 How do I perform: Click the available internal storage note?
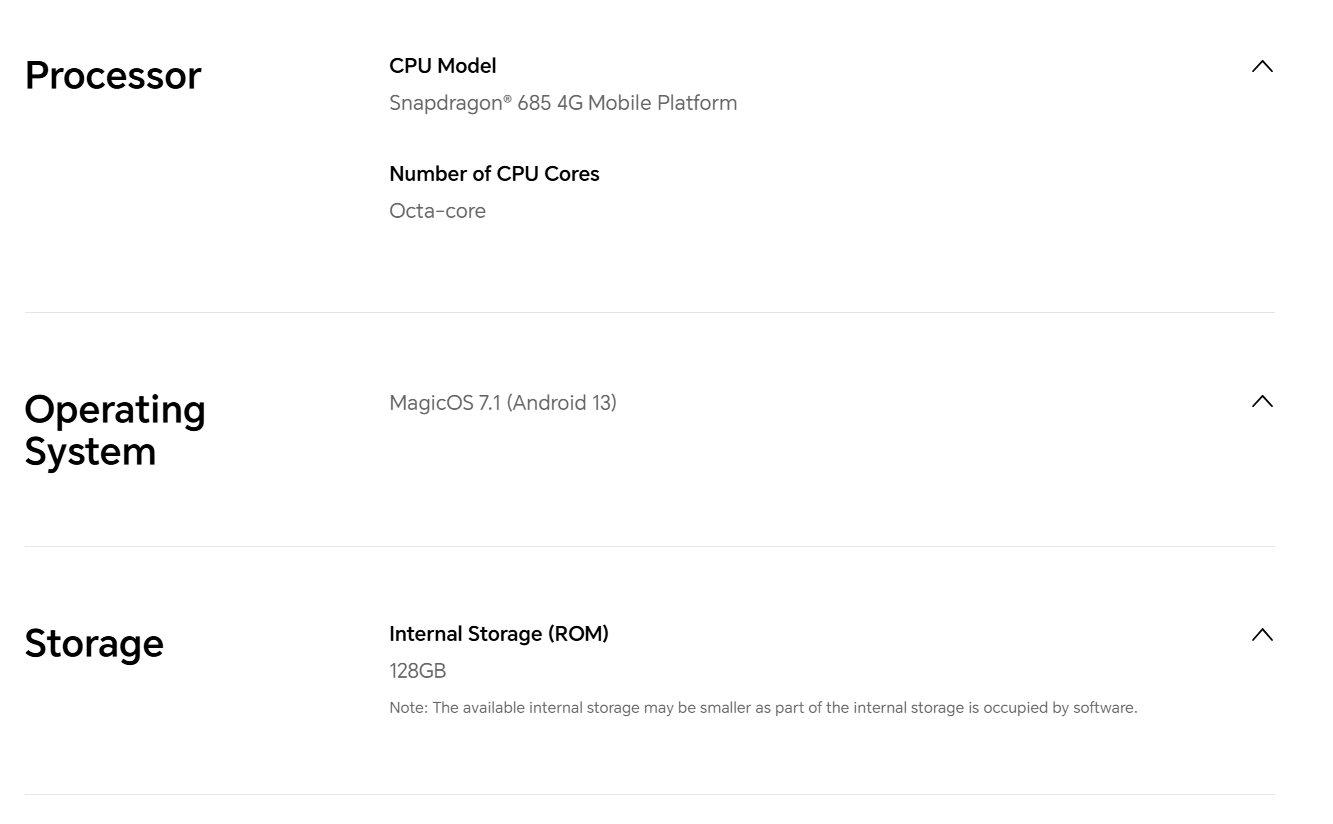762,708
